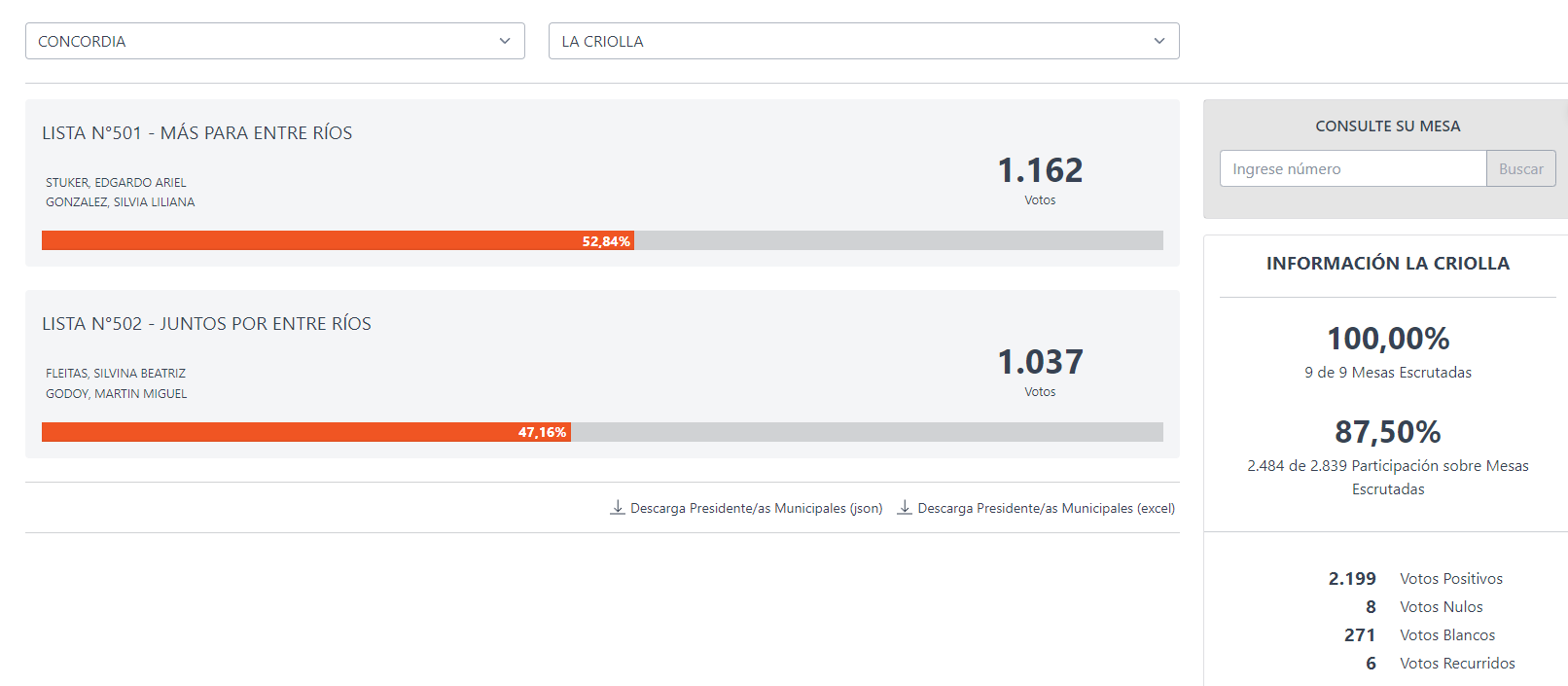Click the 47,16% orange progress bar
This screenshot has width=1568, height=686.
click(x=305, y=432)
